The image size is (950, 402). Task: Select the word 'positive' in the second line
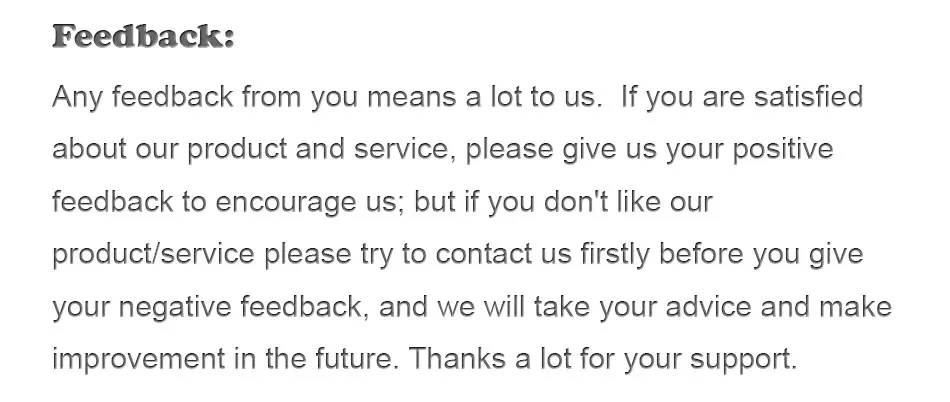coord(783,150)
